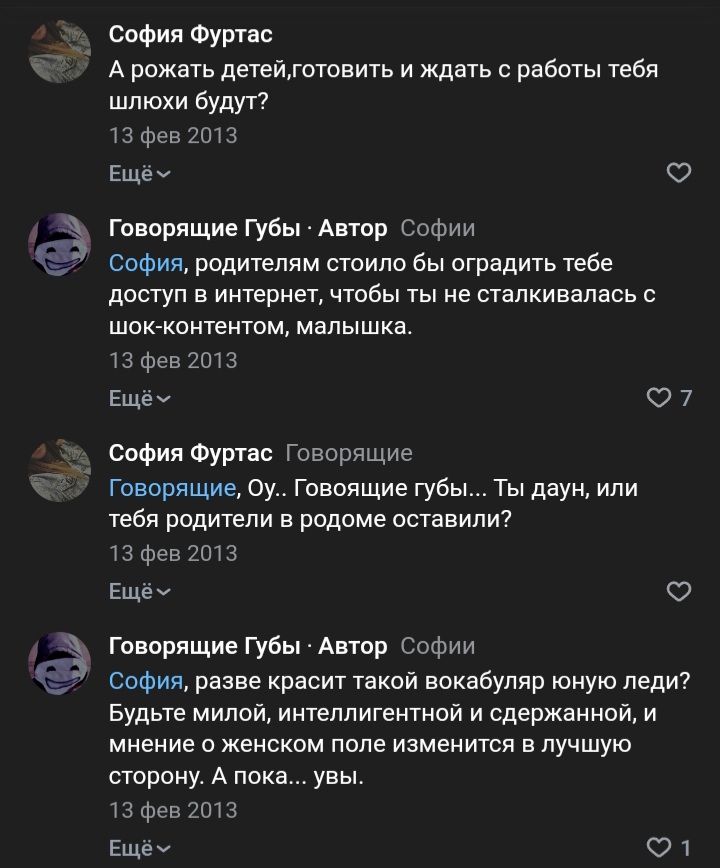Expand "Ещё" under the first comment
The height and width of the screenshot is (868, 720).
click(139, 173)
